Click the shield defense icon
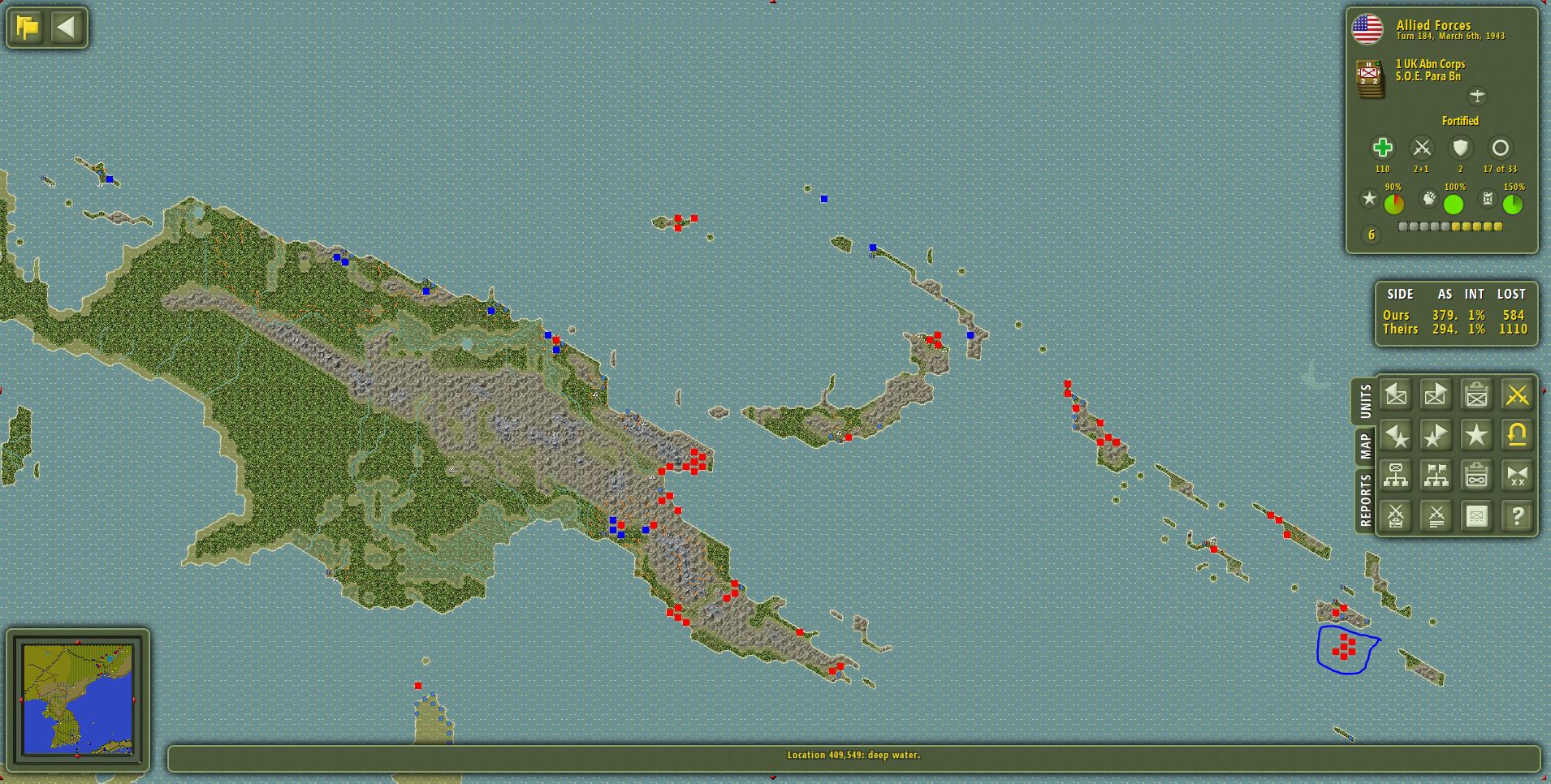 [1460, 148]
